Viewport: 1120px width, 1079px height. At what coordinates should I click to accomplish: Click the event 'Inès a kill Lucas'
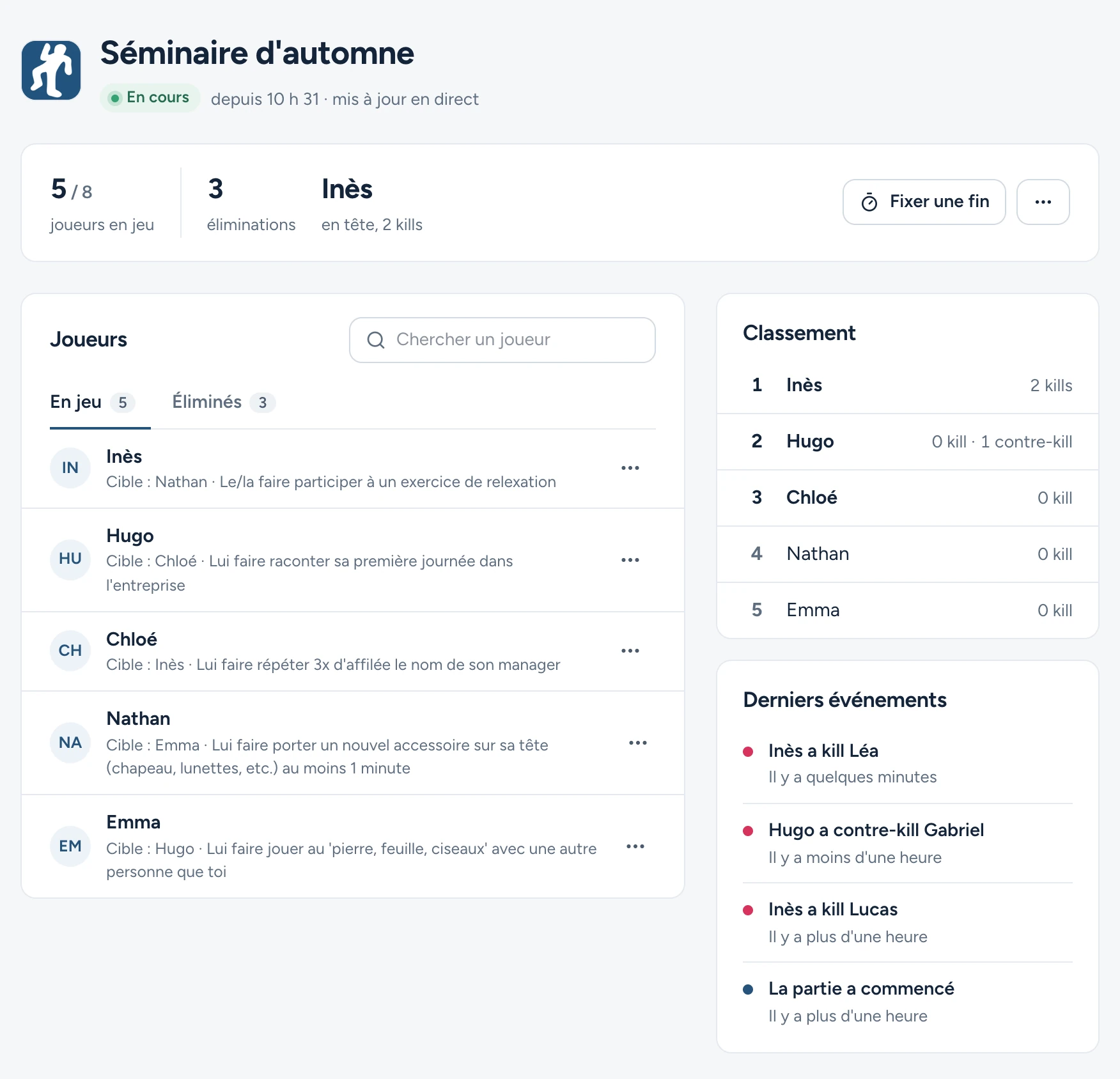pyautogui.click(x=907, y=923)
